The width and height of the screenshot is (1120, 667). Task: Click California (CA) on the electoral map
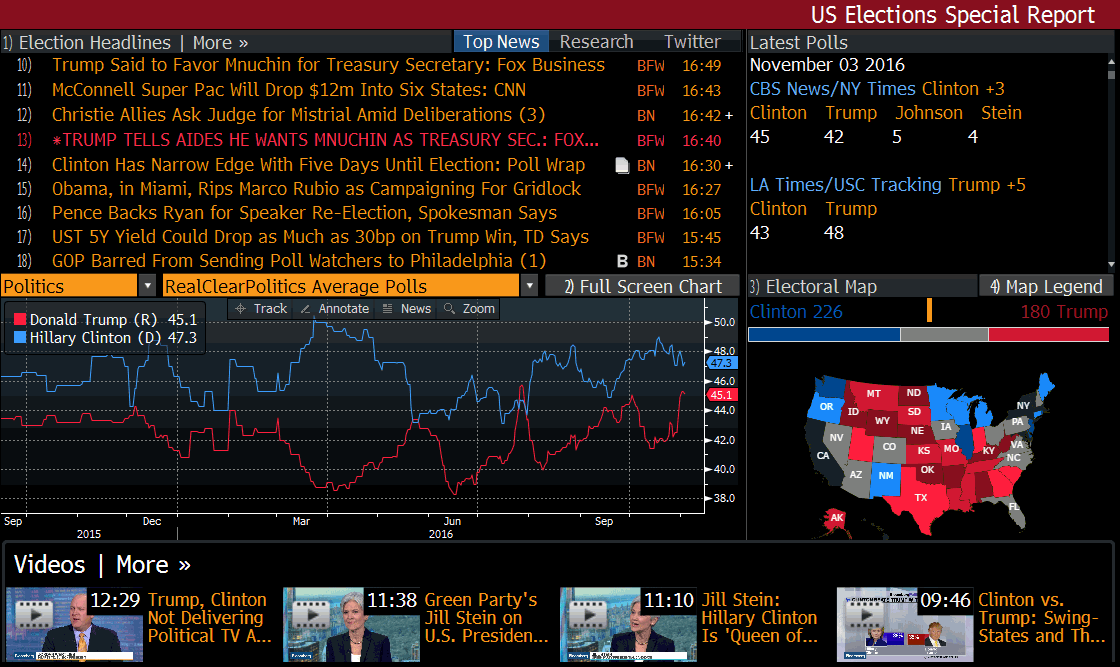823,456
